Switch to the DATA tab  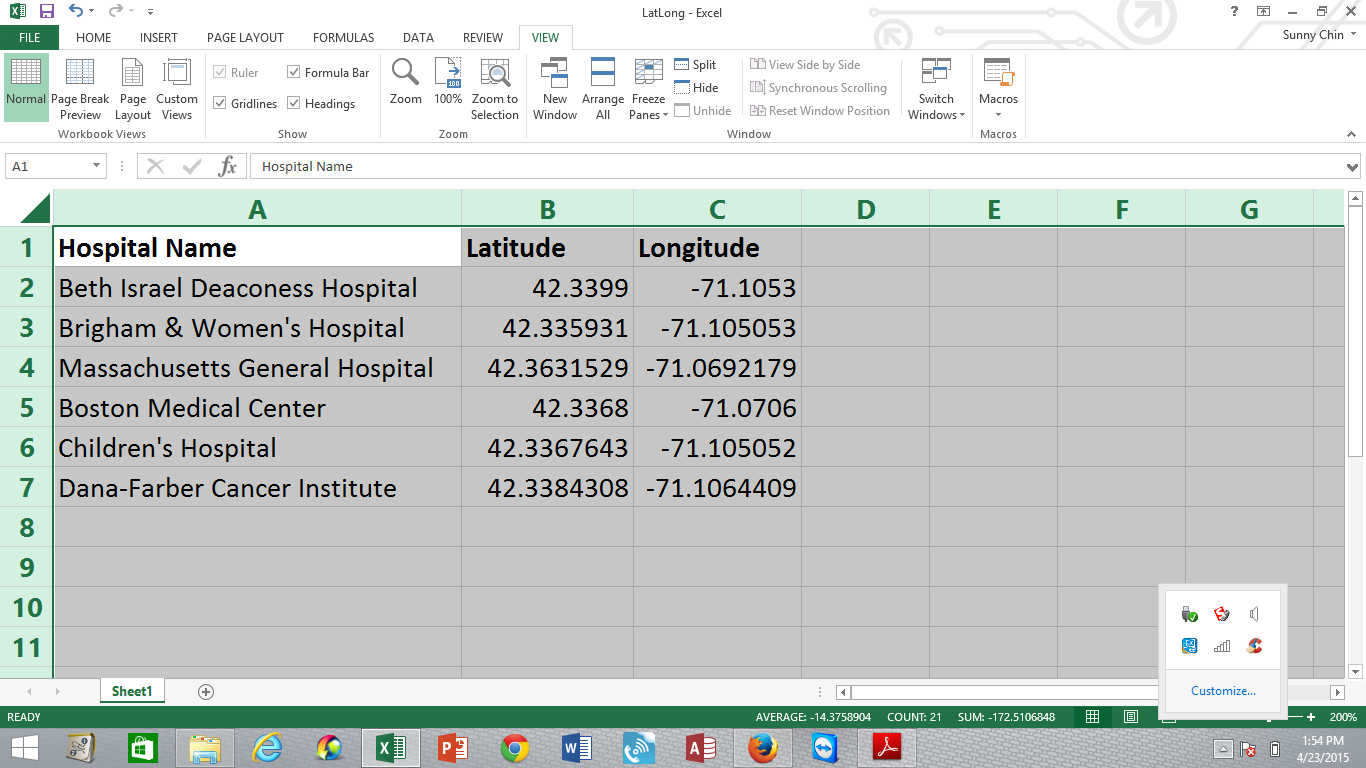[x=418, y=38]
